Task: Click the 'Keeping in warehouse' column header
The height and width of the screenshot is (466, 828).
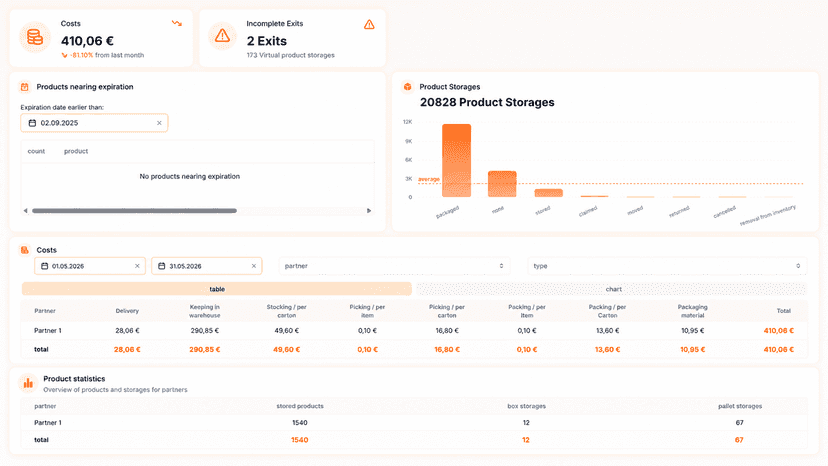Action: (x=205, y=311)
